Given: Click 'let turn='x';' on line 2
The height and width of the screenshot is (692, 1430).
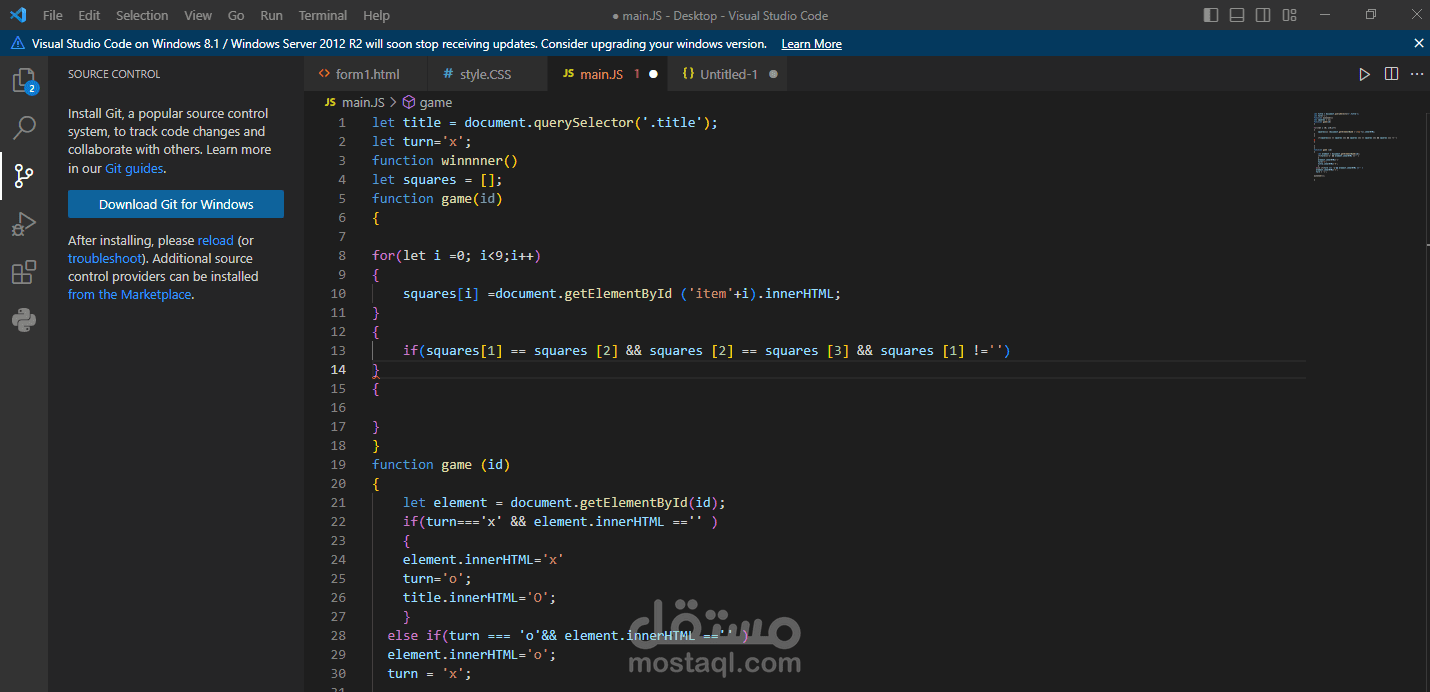Looking at the screenshot, I should pyautogui.click(x=422, y=141).
